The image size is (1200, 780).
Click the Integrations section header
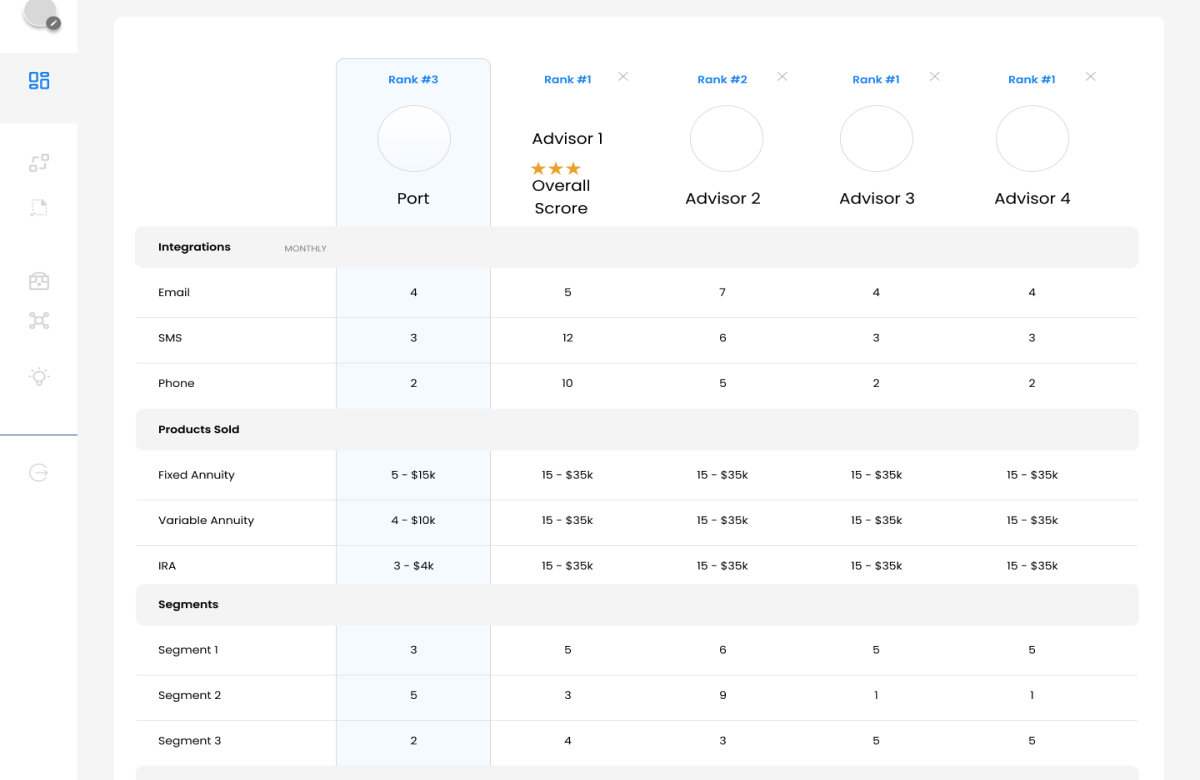coord(194,247)
